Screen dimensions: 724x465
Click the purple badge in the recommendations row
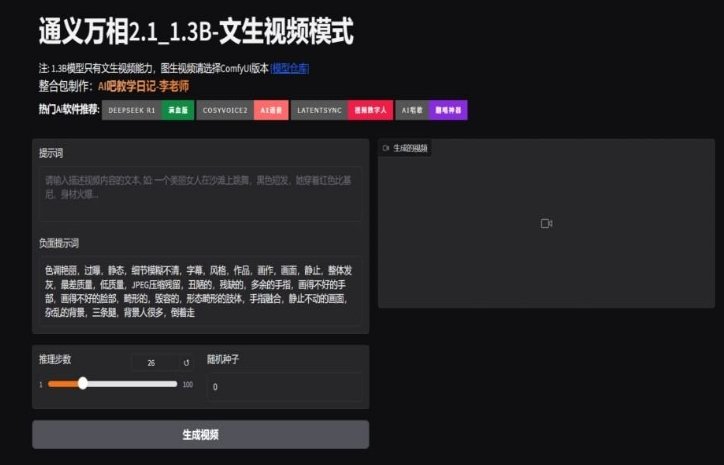point(447,110)
